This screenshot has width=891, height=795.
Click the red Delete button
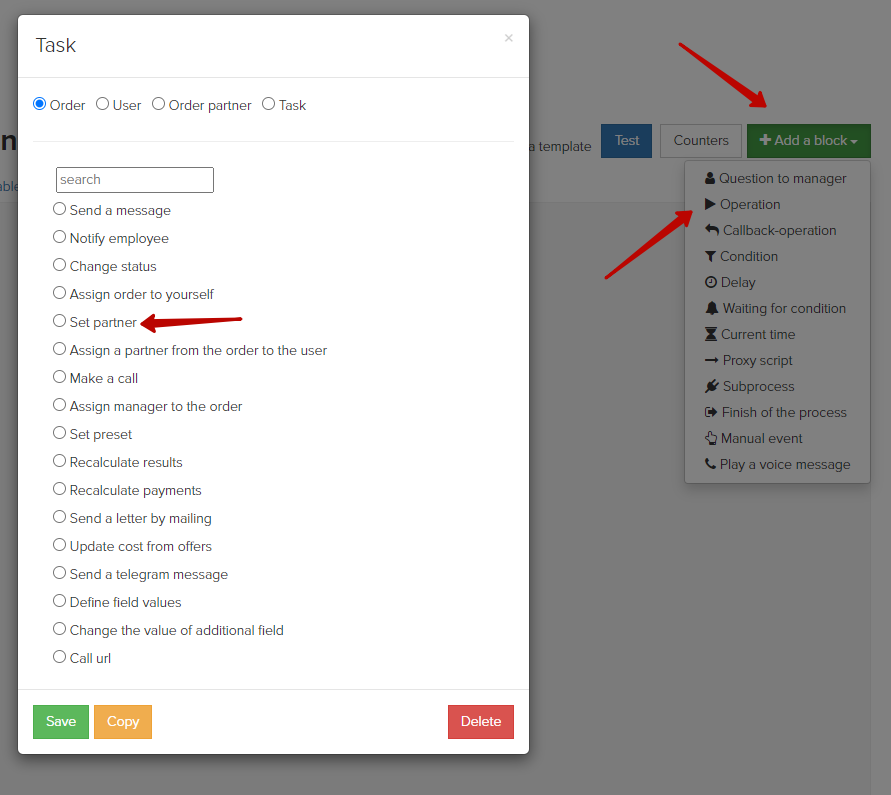click(481, 722)
